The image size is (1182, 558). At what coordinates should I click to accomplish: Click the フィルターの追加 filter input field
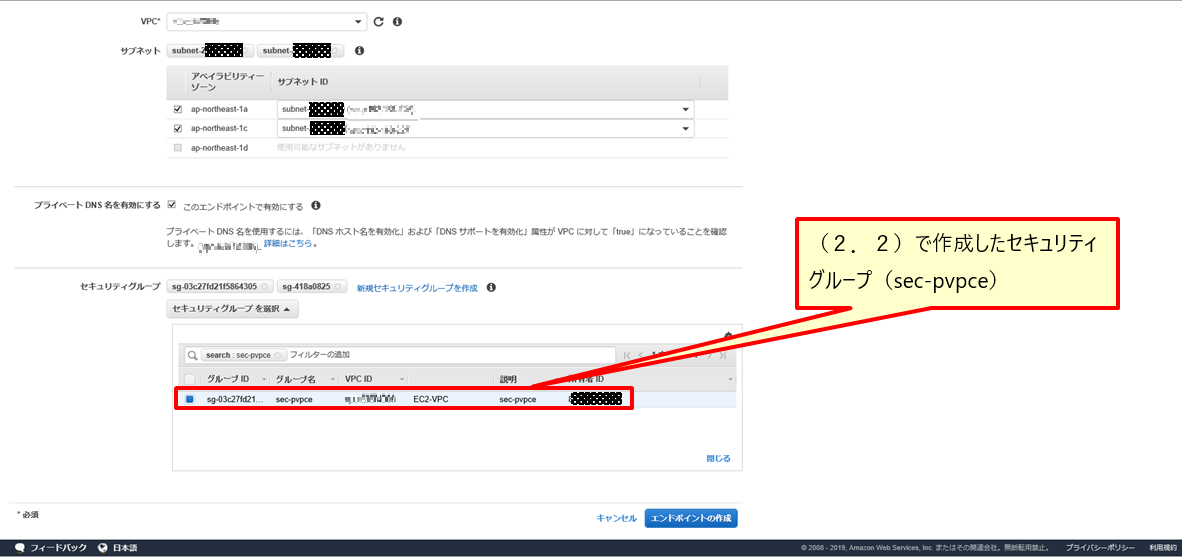coord(450,355)
